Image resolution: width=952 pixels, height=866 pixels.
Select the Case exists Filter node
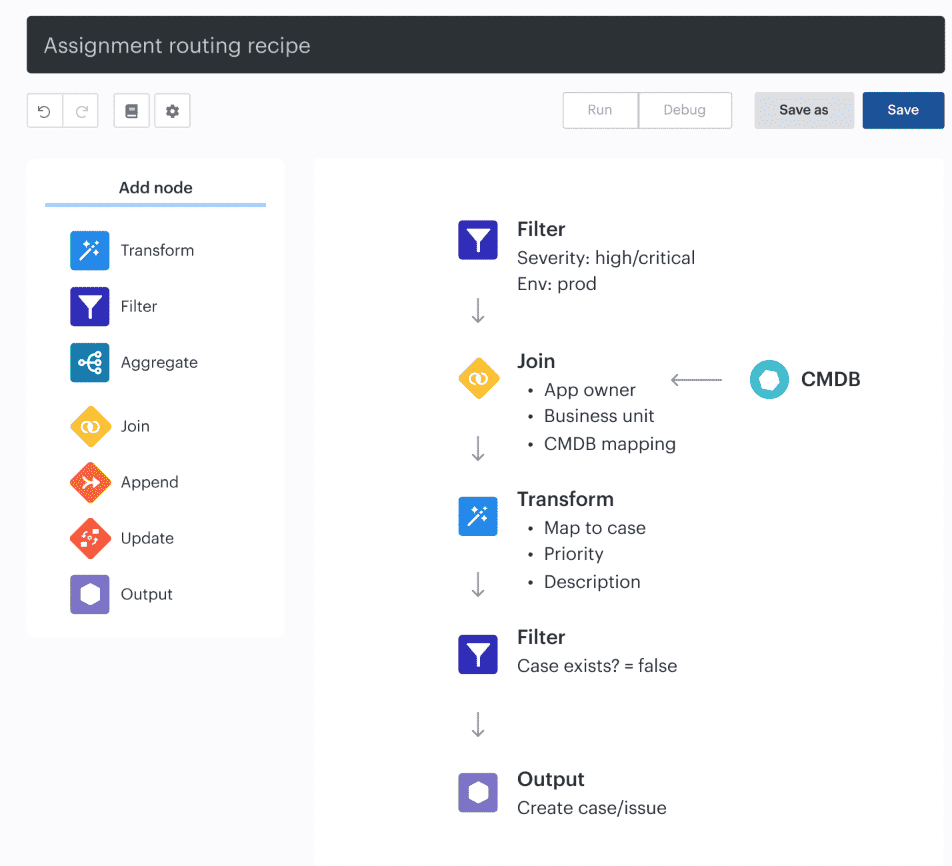point(478,654)
